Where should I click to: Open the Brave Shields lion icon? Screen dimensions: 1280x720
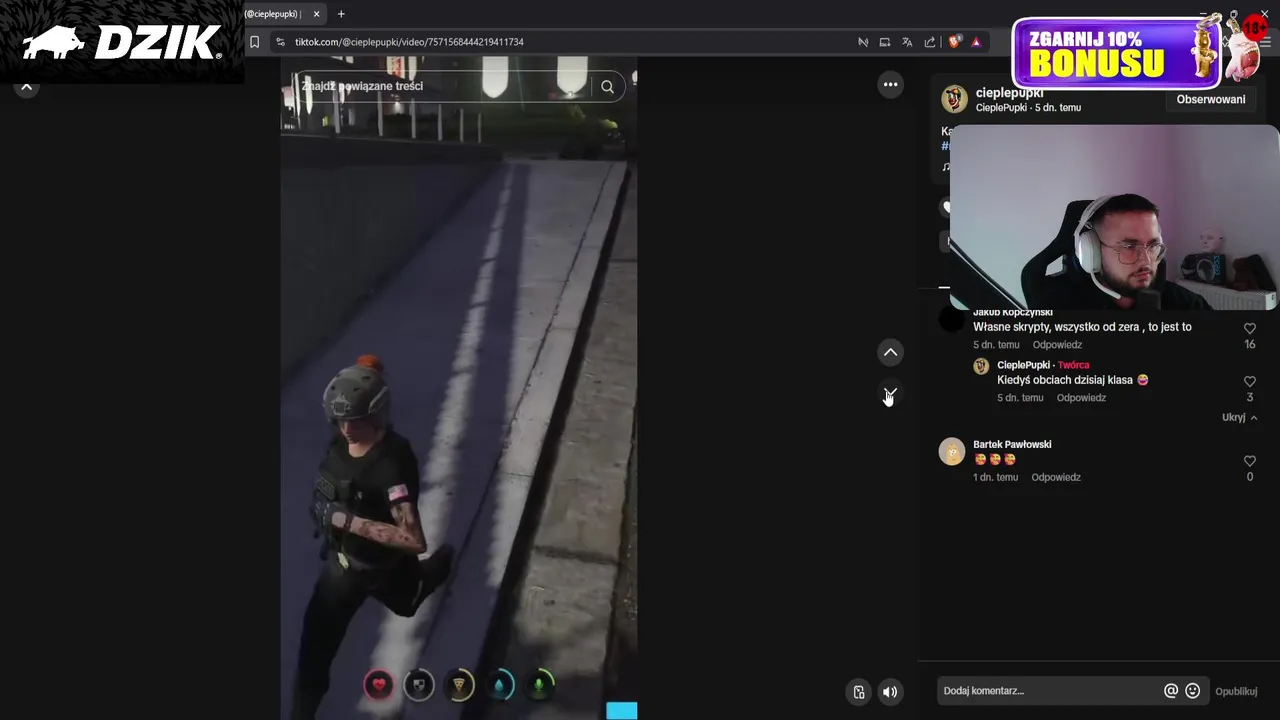click(954, 42)
